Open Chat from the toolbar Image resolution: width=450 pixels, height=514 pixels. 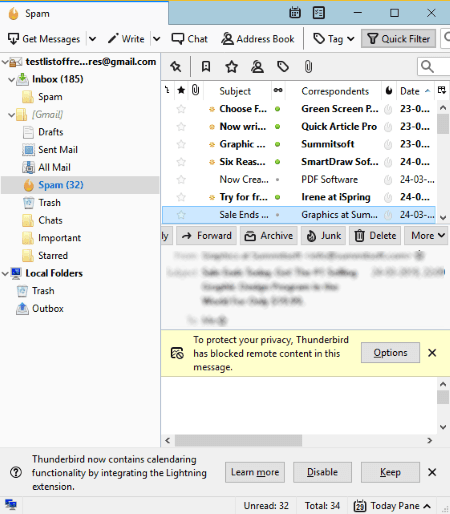tap(189, 39)
